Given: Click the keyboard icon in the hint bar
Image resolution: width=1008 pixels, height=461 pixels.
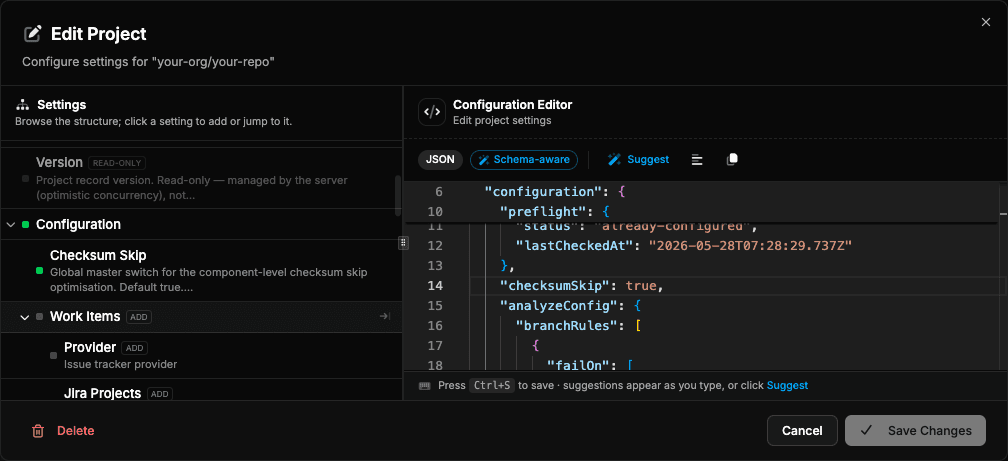Looking at the screenshot, I should pyautogui.click(x=424, y=386).
